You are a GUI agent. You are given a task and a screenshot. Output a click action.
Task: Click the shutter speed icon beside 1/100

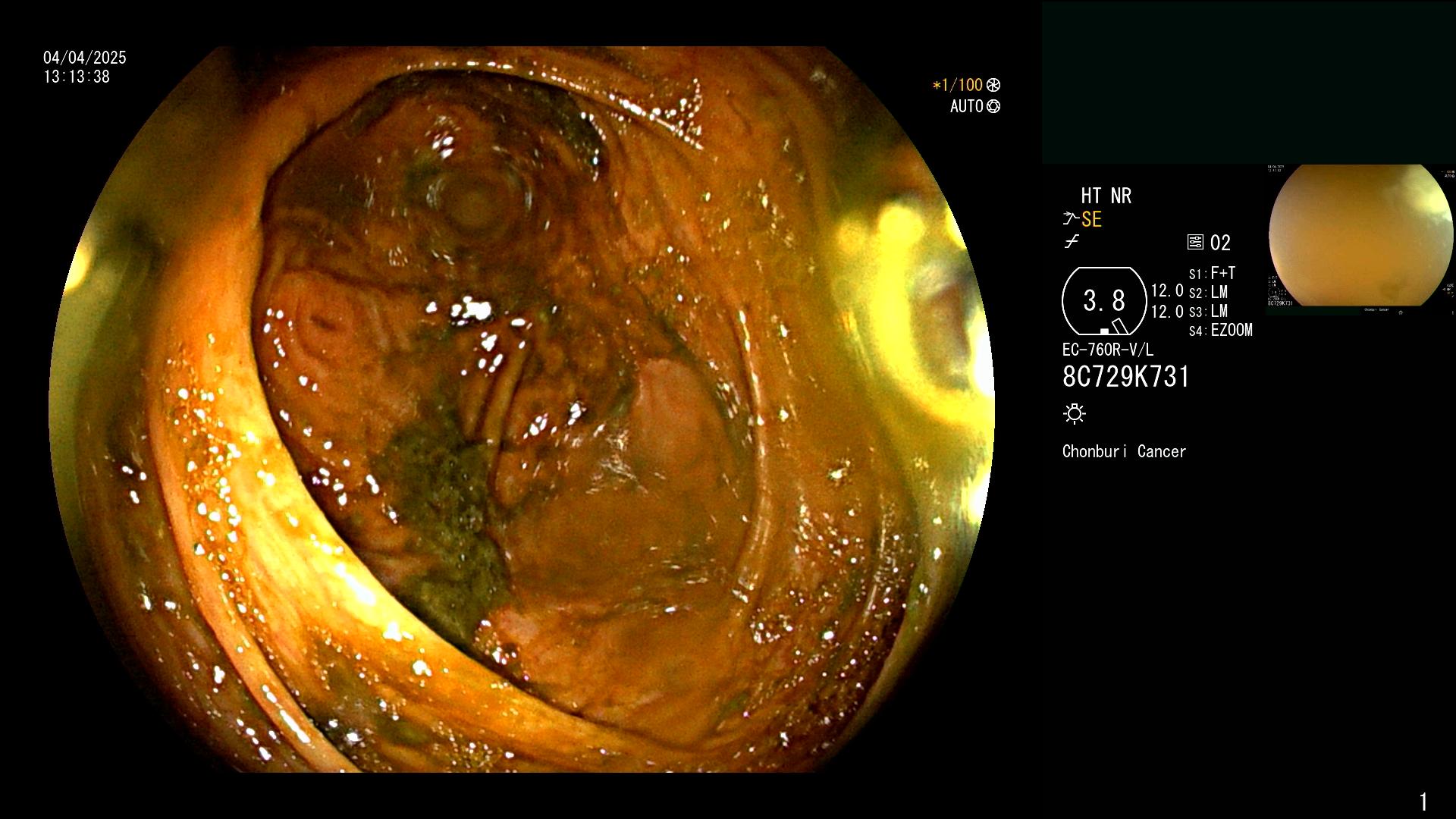tap(993, 86)
